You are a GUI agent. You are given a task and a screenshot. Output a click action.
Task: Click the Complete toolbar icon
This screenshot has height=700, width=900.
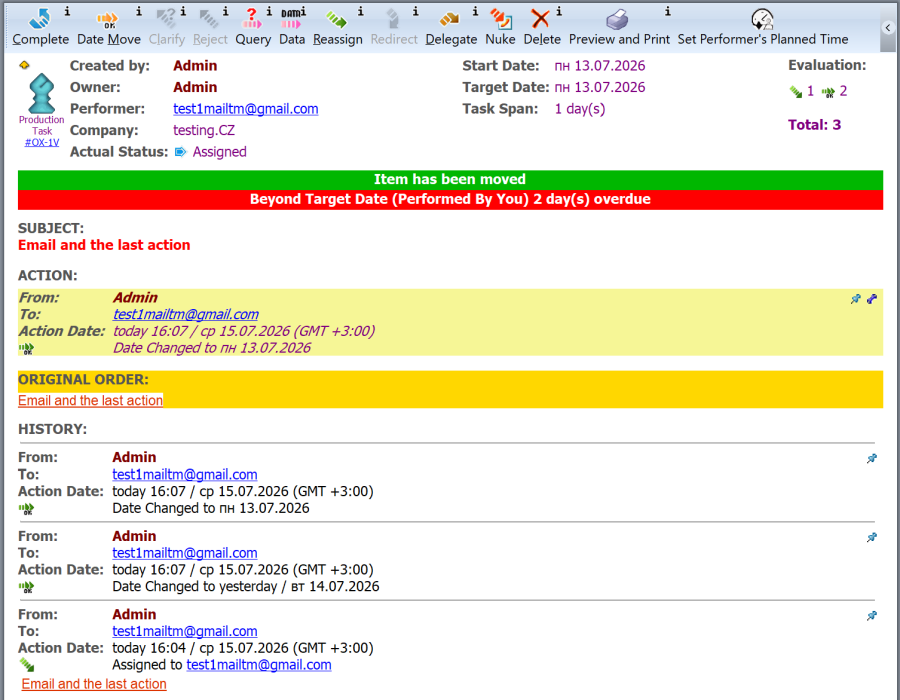[40, 20]
